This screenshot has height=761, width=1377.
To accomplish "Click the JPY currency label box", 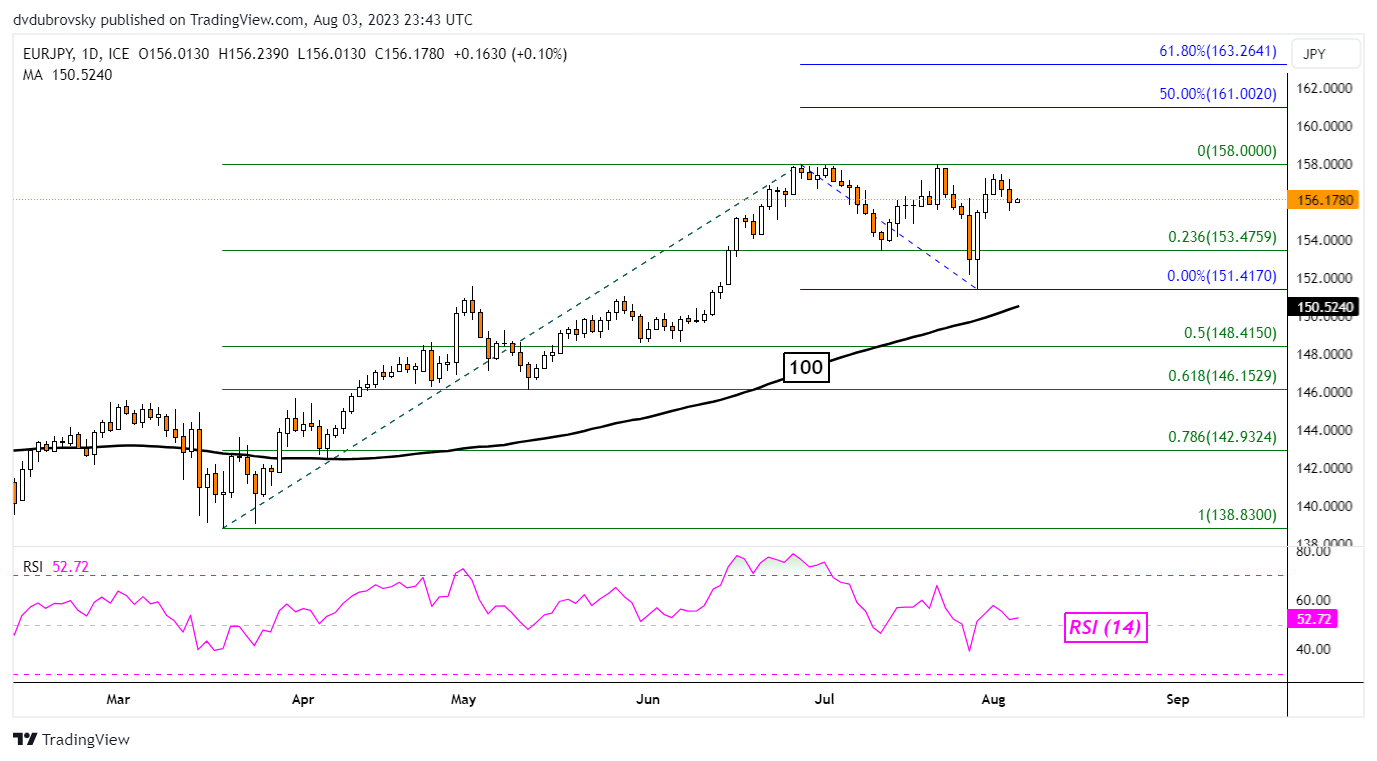I will pos(1326,53).
